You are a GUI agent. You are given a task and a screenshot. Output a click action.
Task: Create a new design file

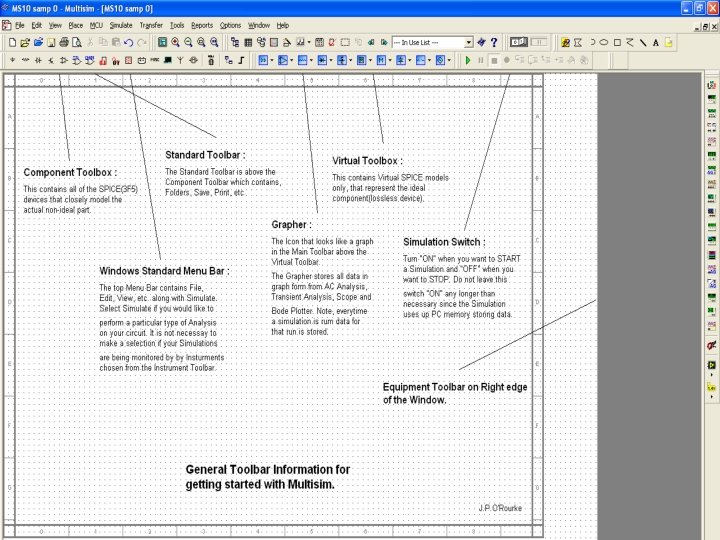[12, 43]
